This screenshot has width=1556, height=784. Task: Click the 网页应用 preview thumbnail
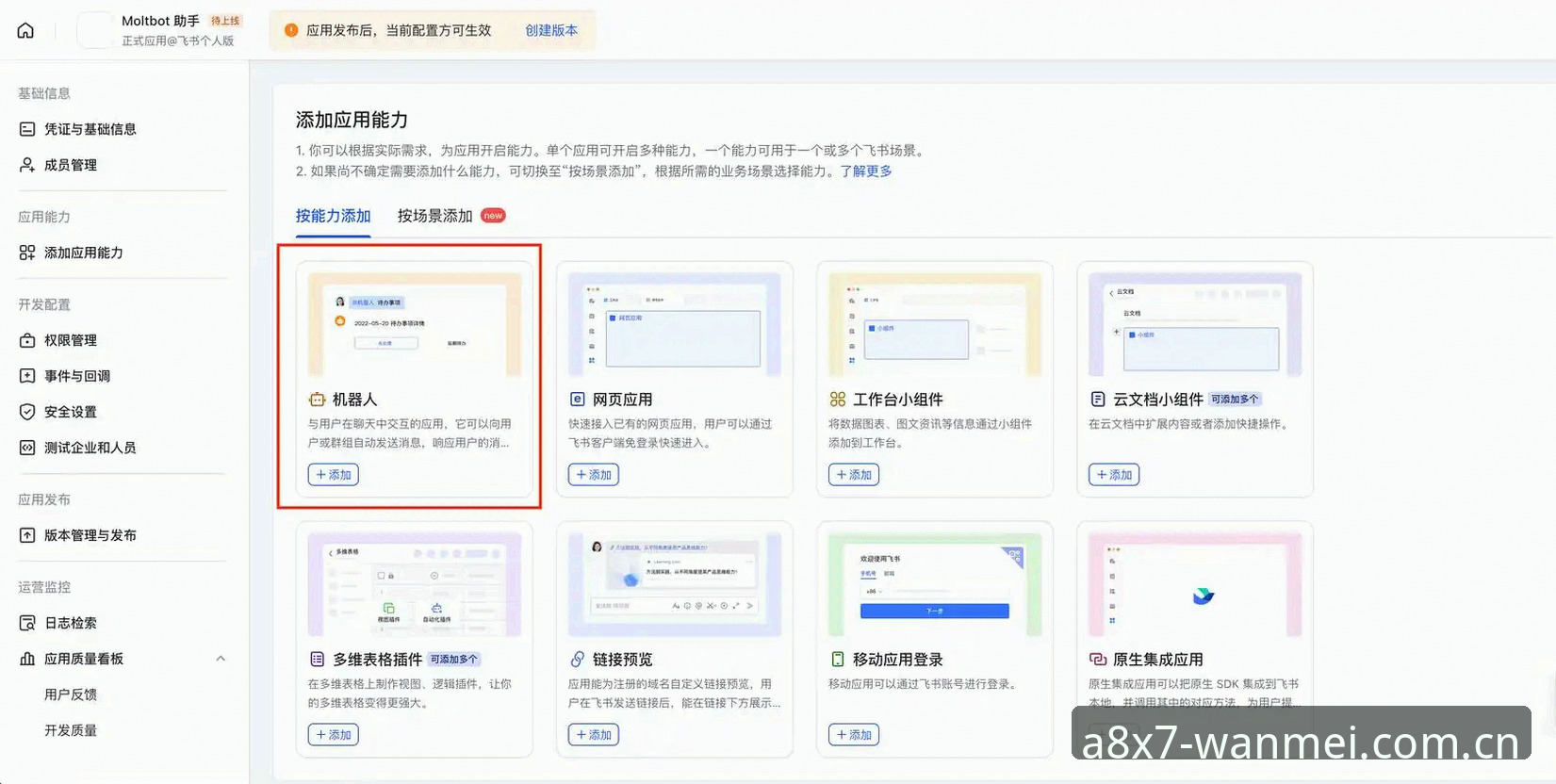point(675,325)
